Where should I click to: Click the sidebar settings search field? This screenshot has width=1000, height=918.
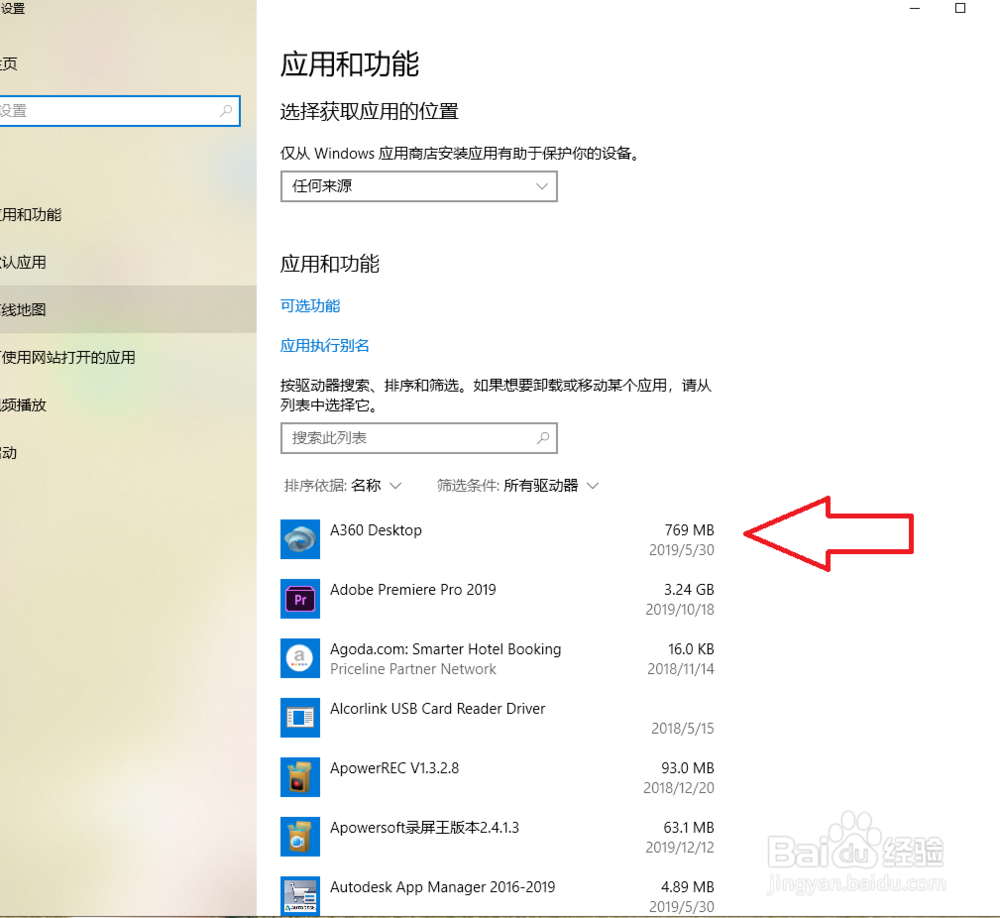[119, 111]
